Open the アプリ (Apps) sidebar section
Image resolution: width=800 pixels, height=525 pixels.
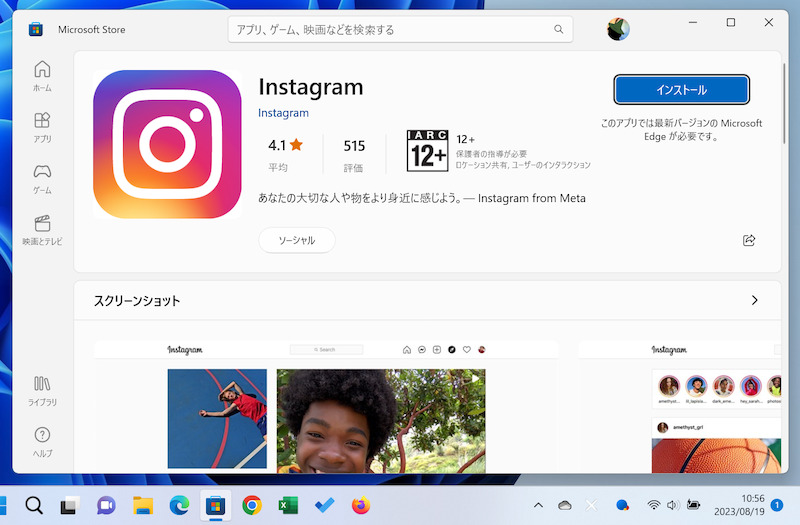(x=42, y=127)
